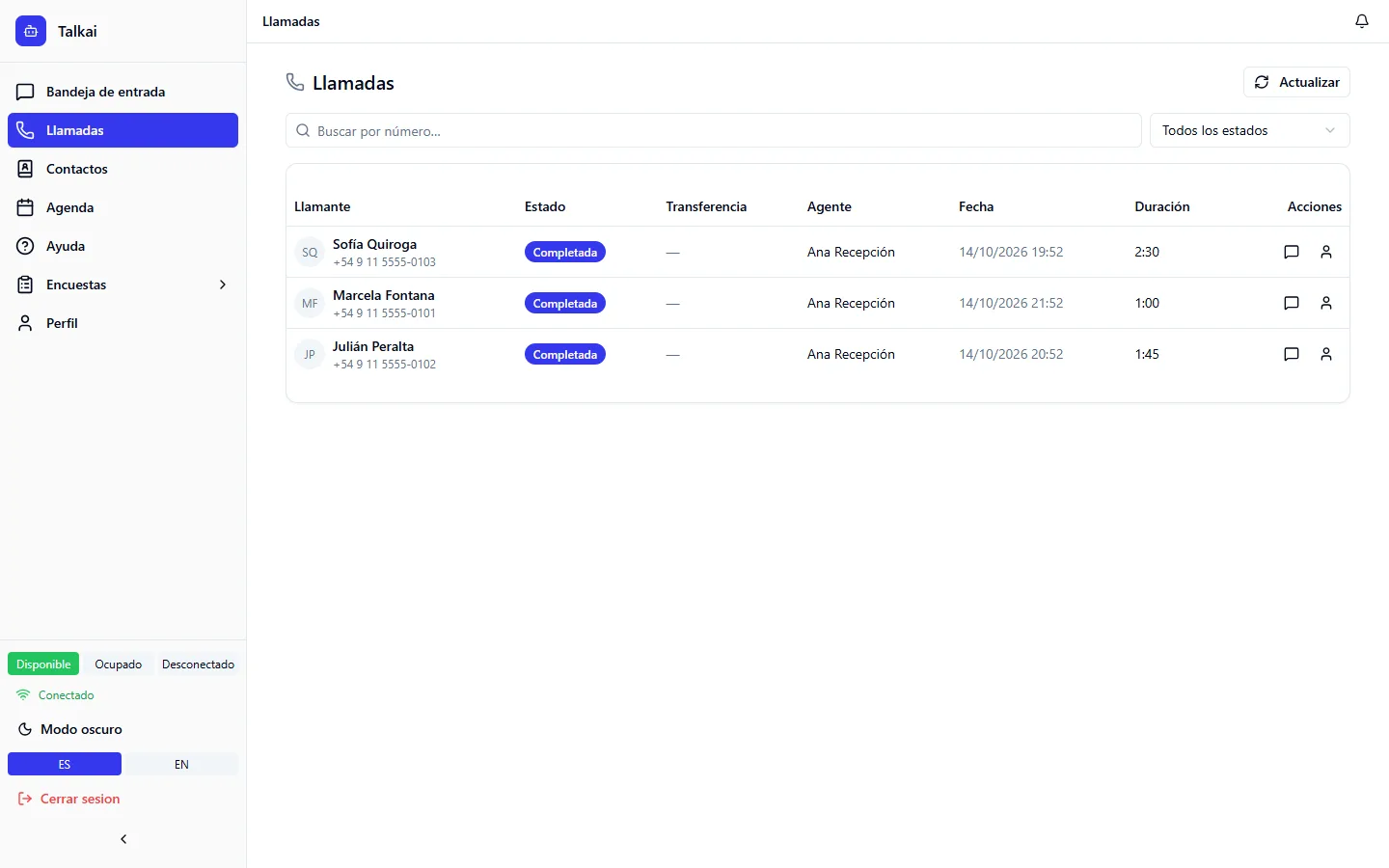Click the JP avatar of Julián Peralta

[x=310, y=355]
